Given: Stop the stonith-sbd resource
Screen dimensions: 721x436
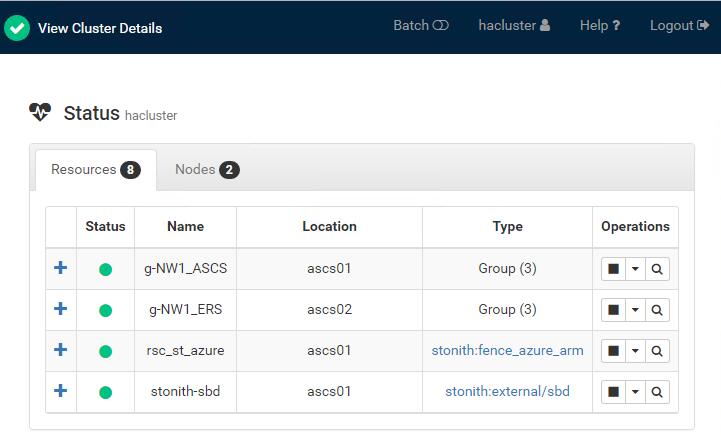Looking at the screenshot, I should click(x=613, y=392).
